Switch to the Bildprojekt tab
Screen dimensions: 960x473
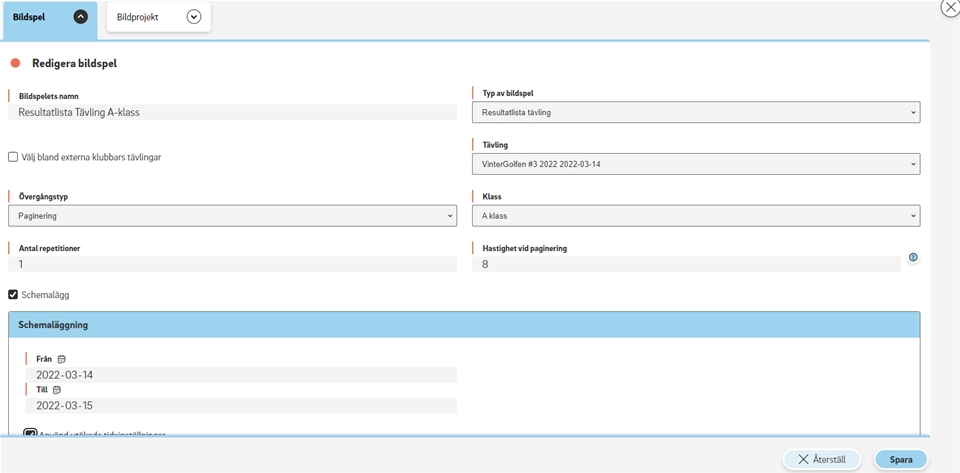(x=140, y=17)
